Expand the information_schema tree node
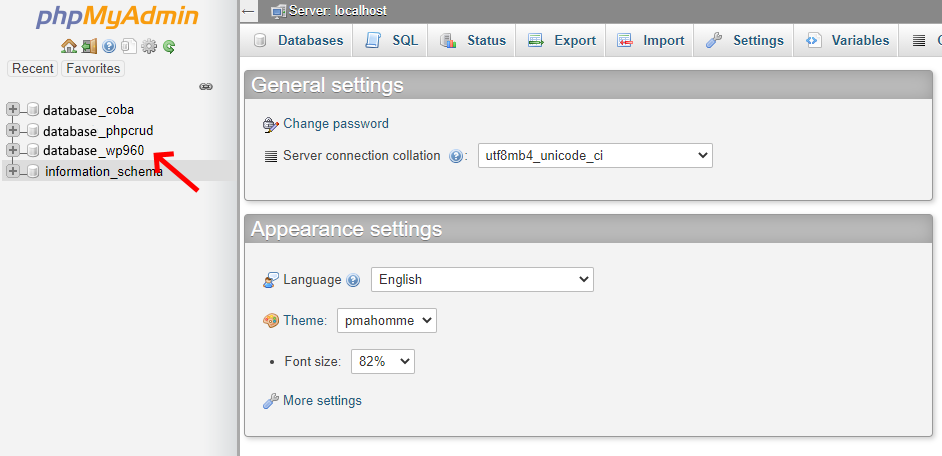The width and height of the screenshot is (942, 456). point(13,171)
